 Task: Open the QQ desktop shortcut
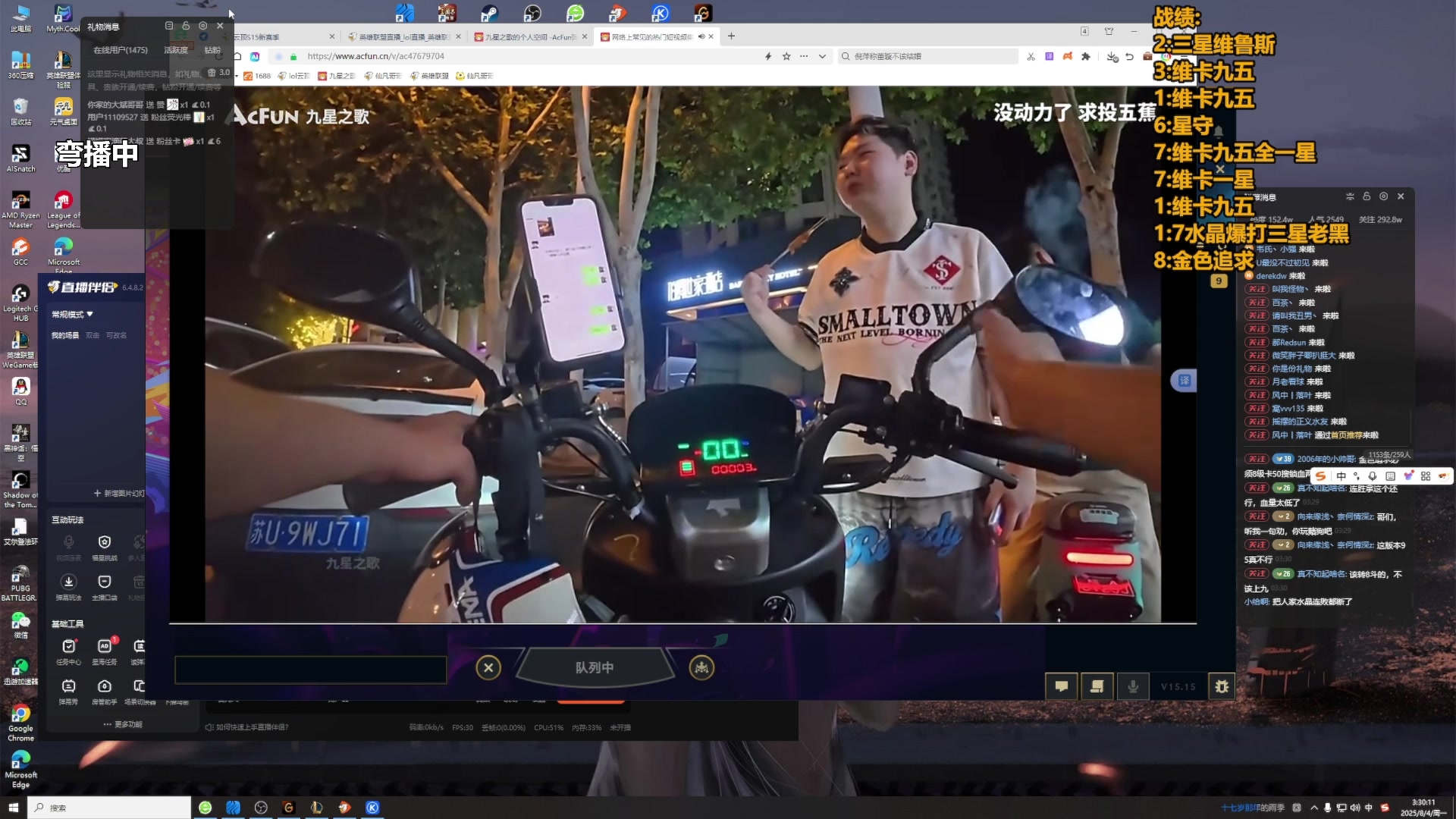click(20, 391)
